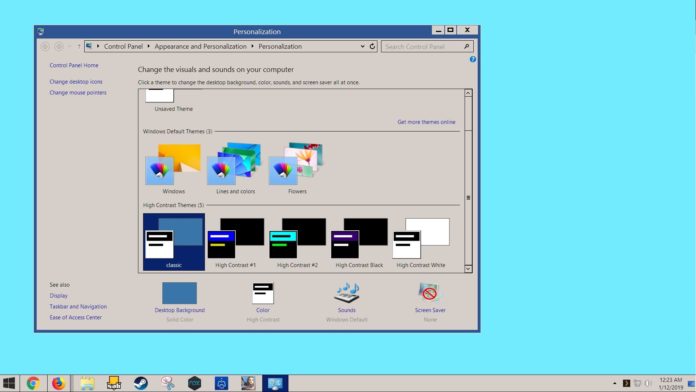This screenshot has height=392, width=696.
Task: Click the Sounds text link
Action: (347, 310)
